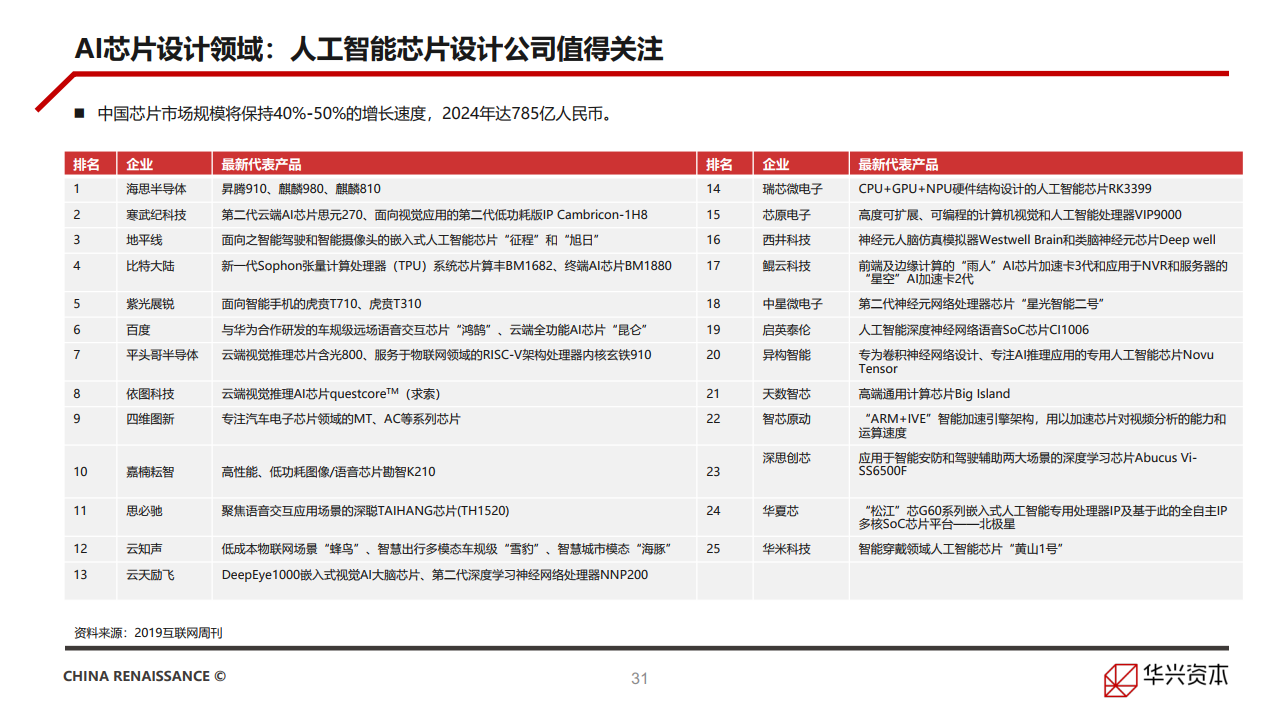Image resolution: width=1280 pixels, height=720 pixels.
Task: Click the 云天励飞 company cell at rank 13
Action: [150, 575]
